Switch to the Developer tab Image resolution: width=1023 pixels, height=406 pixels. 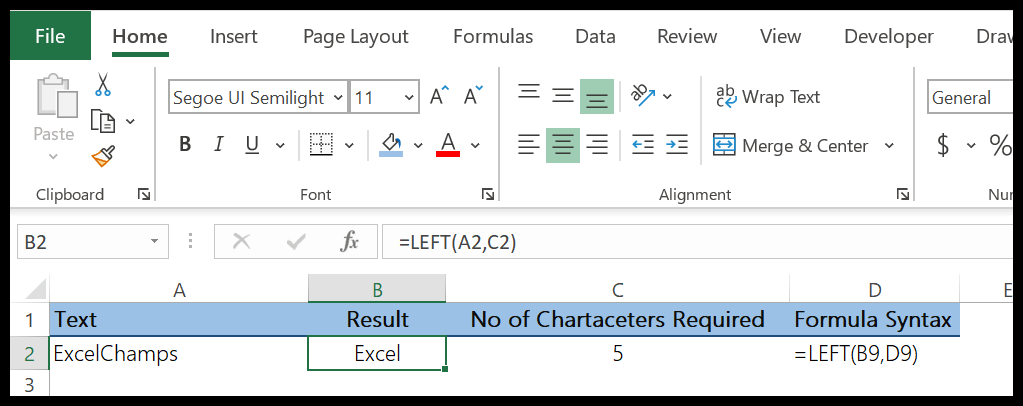click(889, 36)
